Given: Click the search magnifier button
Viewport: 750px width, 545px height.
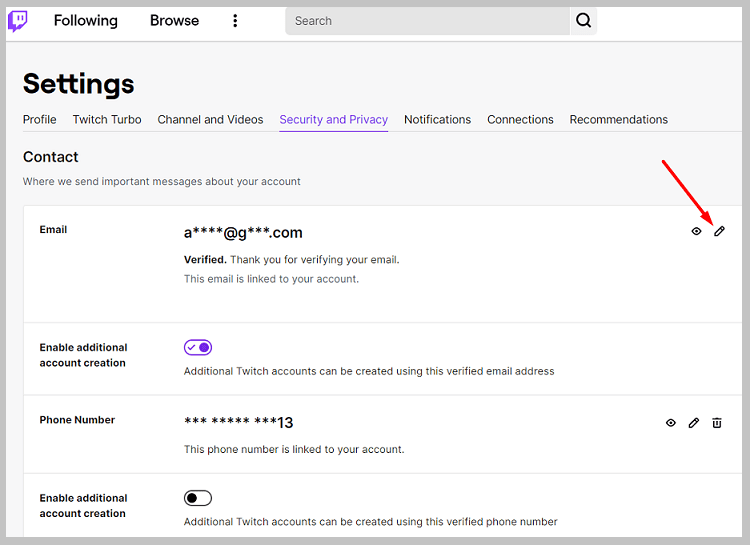Looking at the screenshot, I should pyautogui.click(x=584, y=21).
